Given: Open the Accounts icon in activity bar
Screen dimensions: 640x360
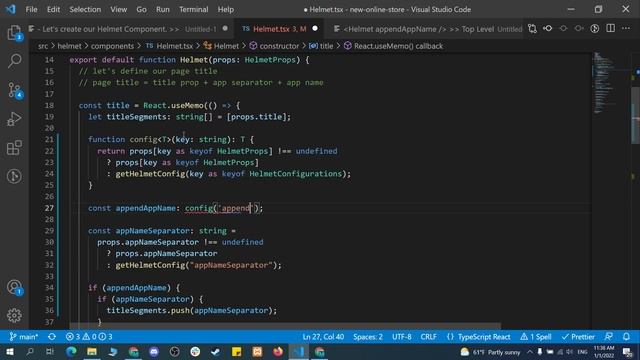Looking at the screenshot, I should (x=14, y=287).
